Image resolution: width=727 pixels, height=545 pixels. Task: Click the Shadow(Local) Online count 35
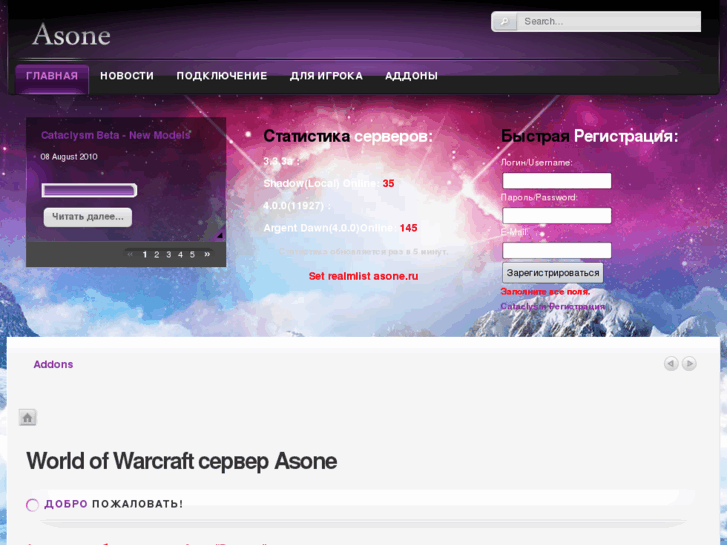[389, 184]
